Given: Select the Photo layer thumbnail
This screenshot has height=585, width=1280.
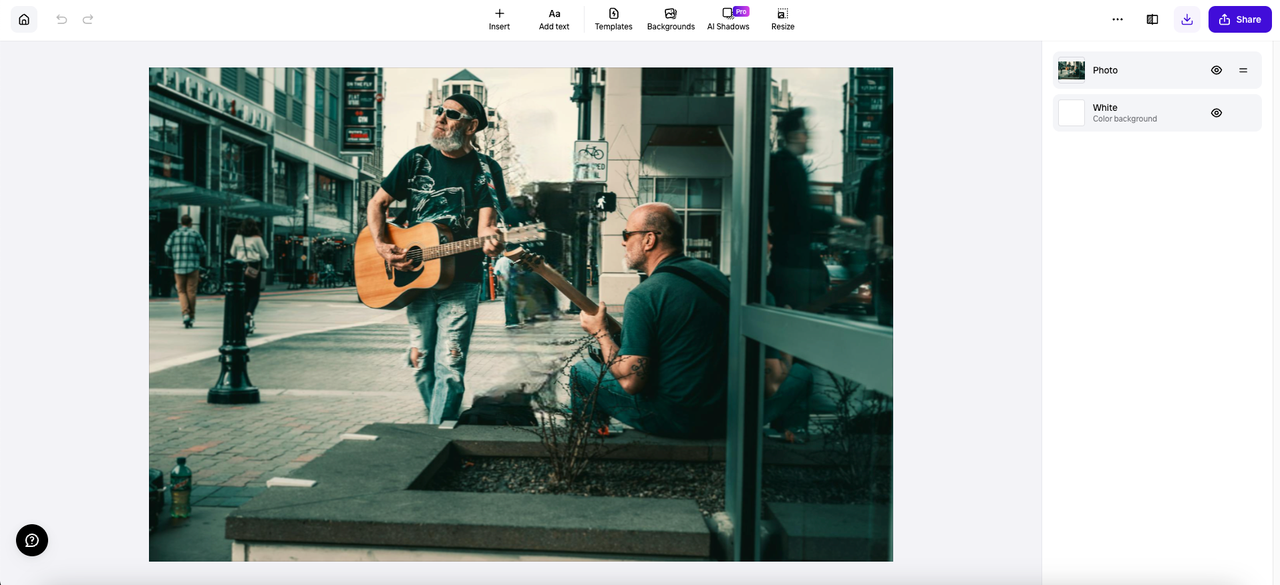Looking at the screenshot, I should pyautogui.click(x=1071, y=70).
